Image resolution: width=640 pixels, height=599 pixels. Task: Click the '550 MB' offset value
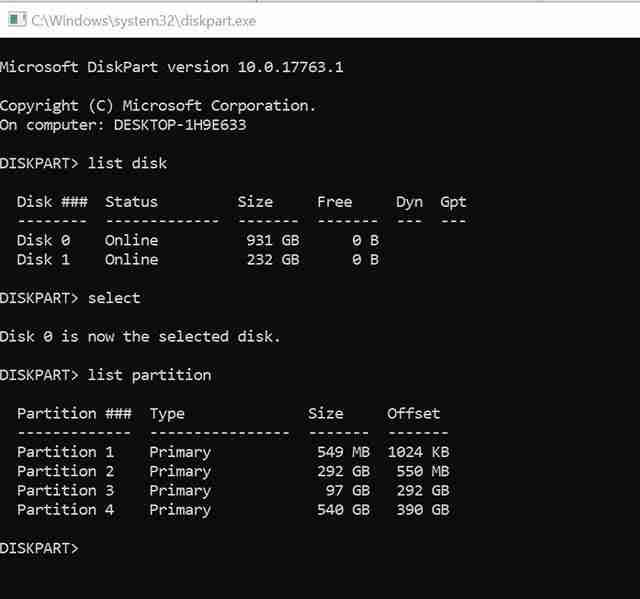423,471
